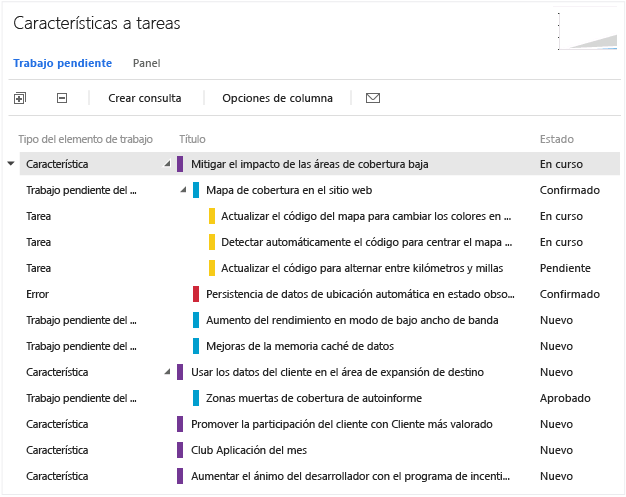Click 'Nuevo' status of Club Aplicación del mes
Screen dimensions: 626x497
tap(556, 450)
